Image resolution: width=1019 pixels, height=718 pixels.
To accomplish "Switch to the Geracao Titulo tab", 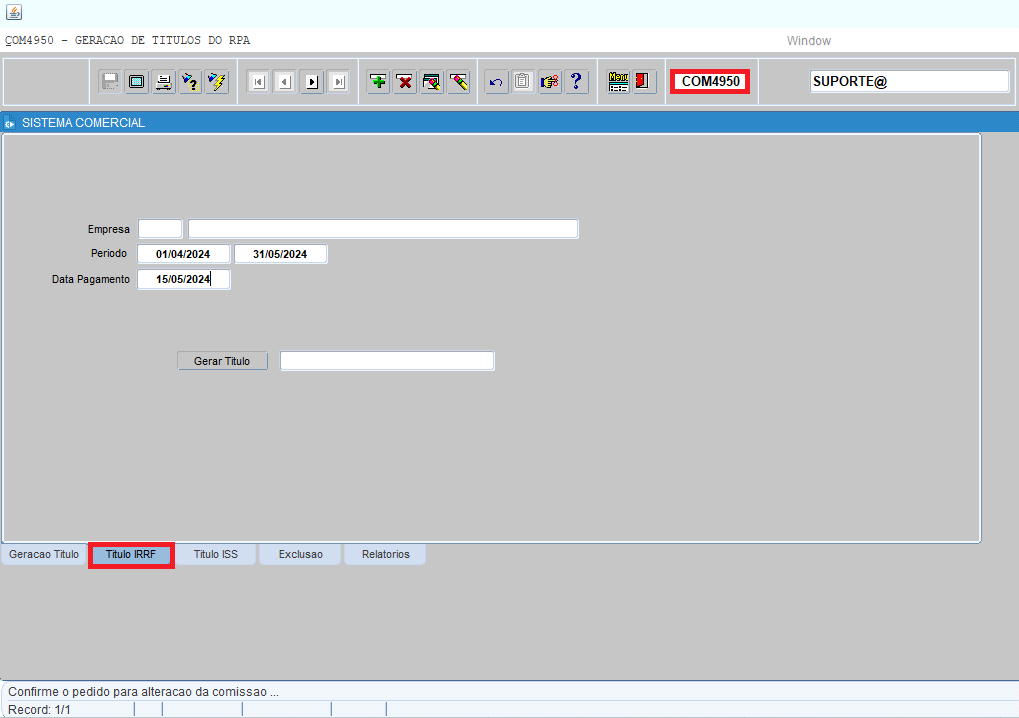I will click(44, 554).
